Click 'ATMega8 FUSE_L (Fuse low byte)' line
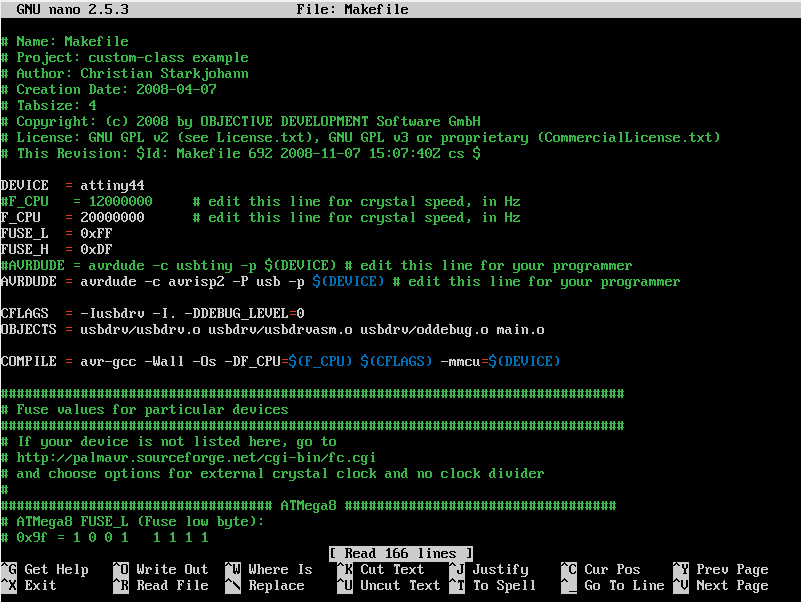This screenshot has width=801, height=602. coord(133,522)
